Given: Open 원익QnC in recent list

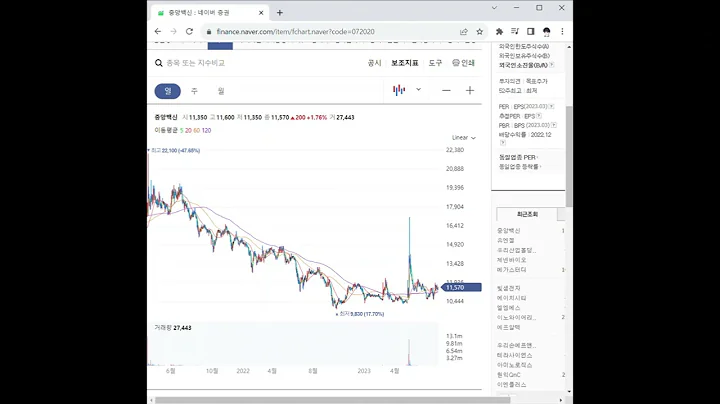Looking at the screenshot, I should point(509,375).
